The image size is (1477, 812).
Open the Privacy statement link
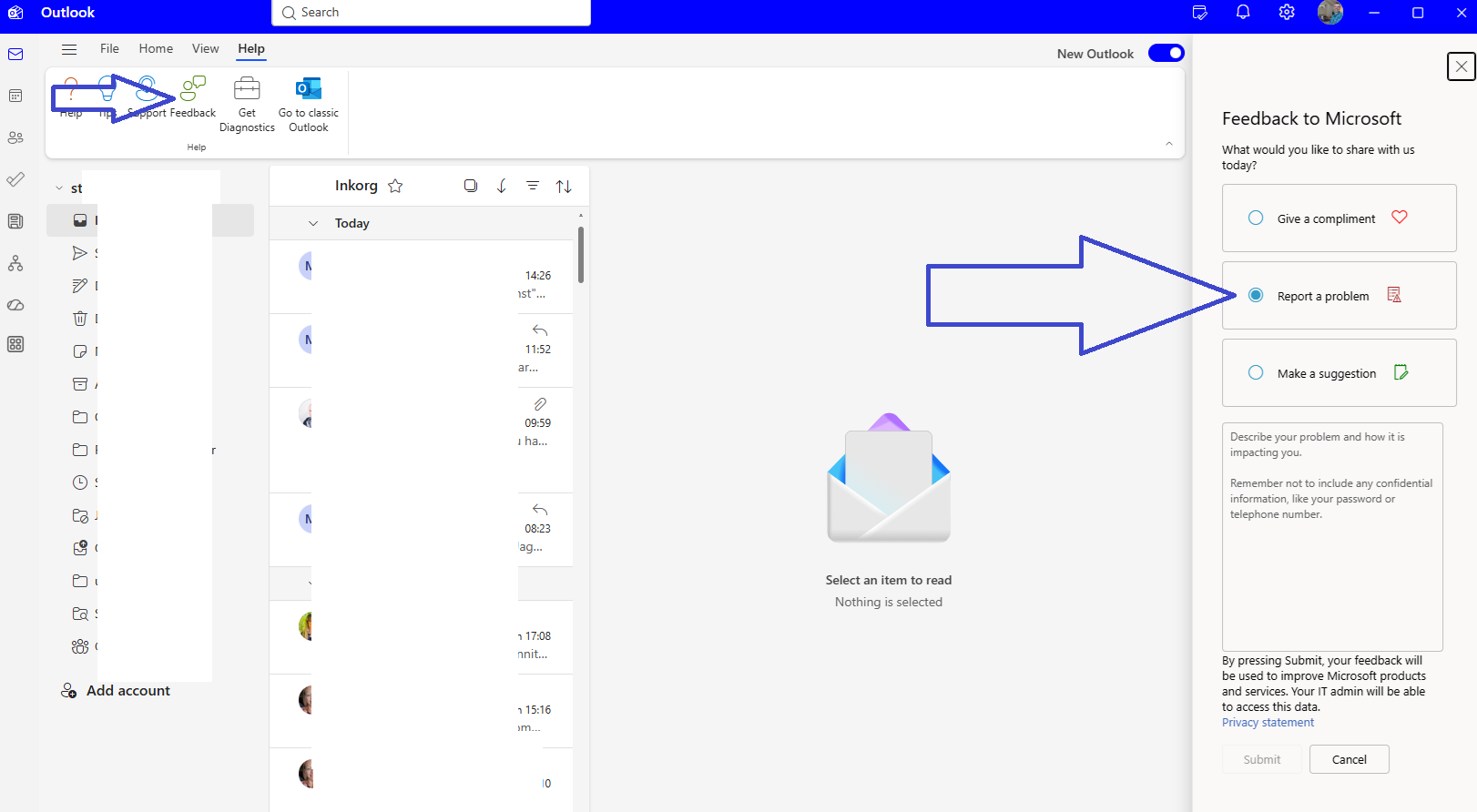tap(1268, 723)
